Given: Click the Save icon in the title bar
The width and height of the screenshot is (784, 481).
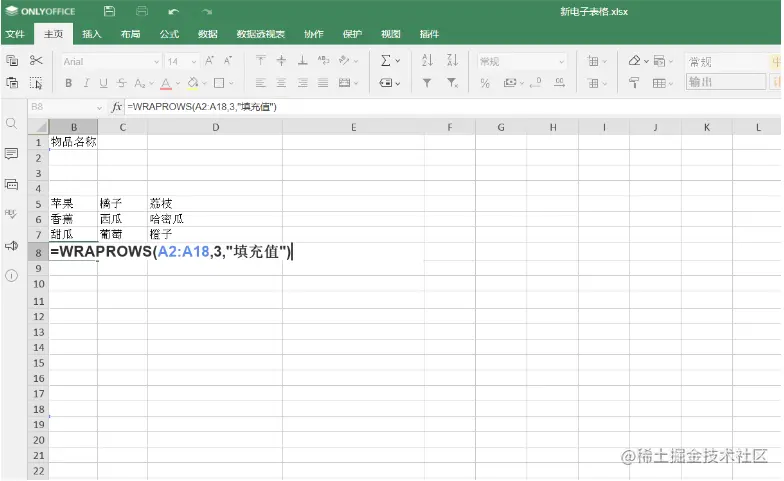Looking at the screenshot, I should [x=110, y=11].
